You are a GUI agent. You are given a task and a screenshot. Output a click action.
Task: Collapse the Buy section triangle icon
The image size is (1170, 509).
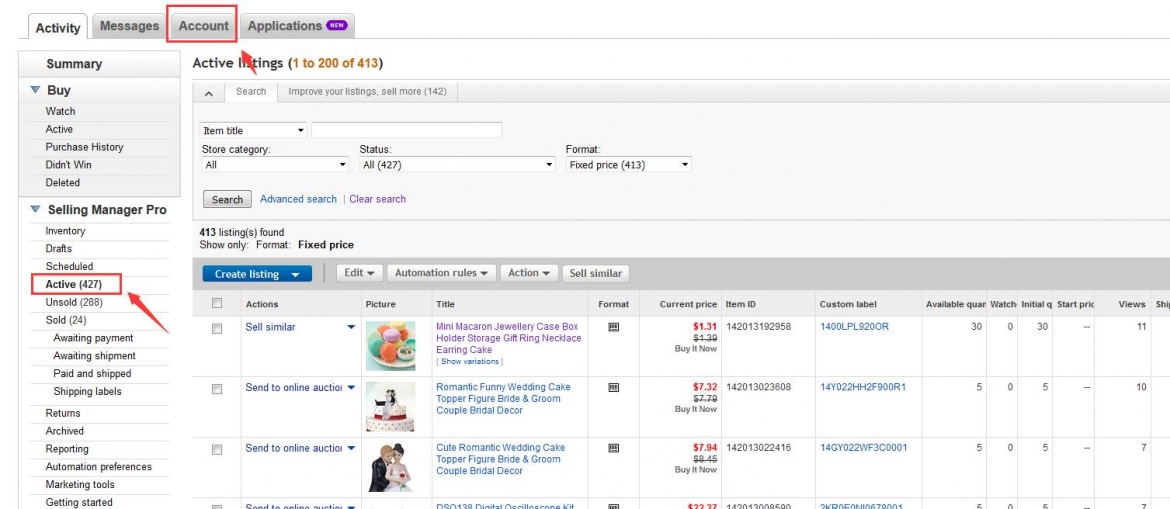pos(35,90)
